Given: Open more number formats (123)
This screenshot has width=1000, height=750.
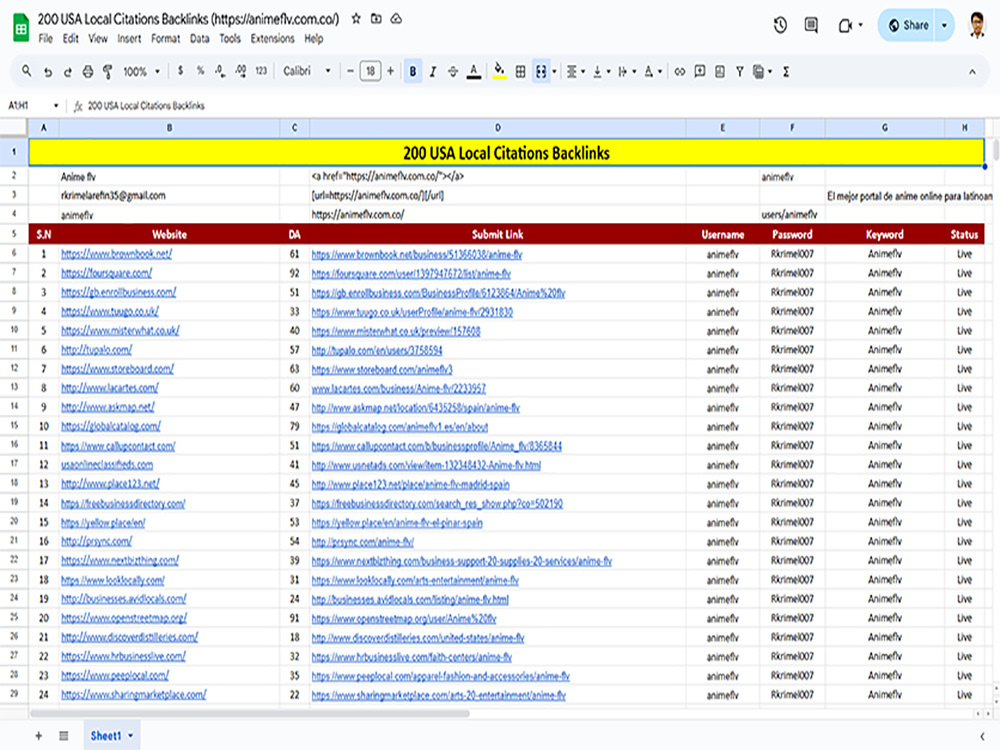Looking at the screenshot, I should [261, 71].
